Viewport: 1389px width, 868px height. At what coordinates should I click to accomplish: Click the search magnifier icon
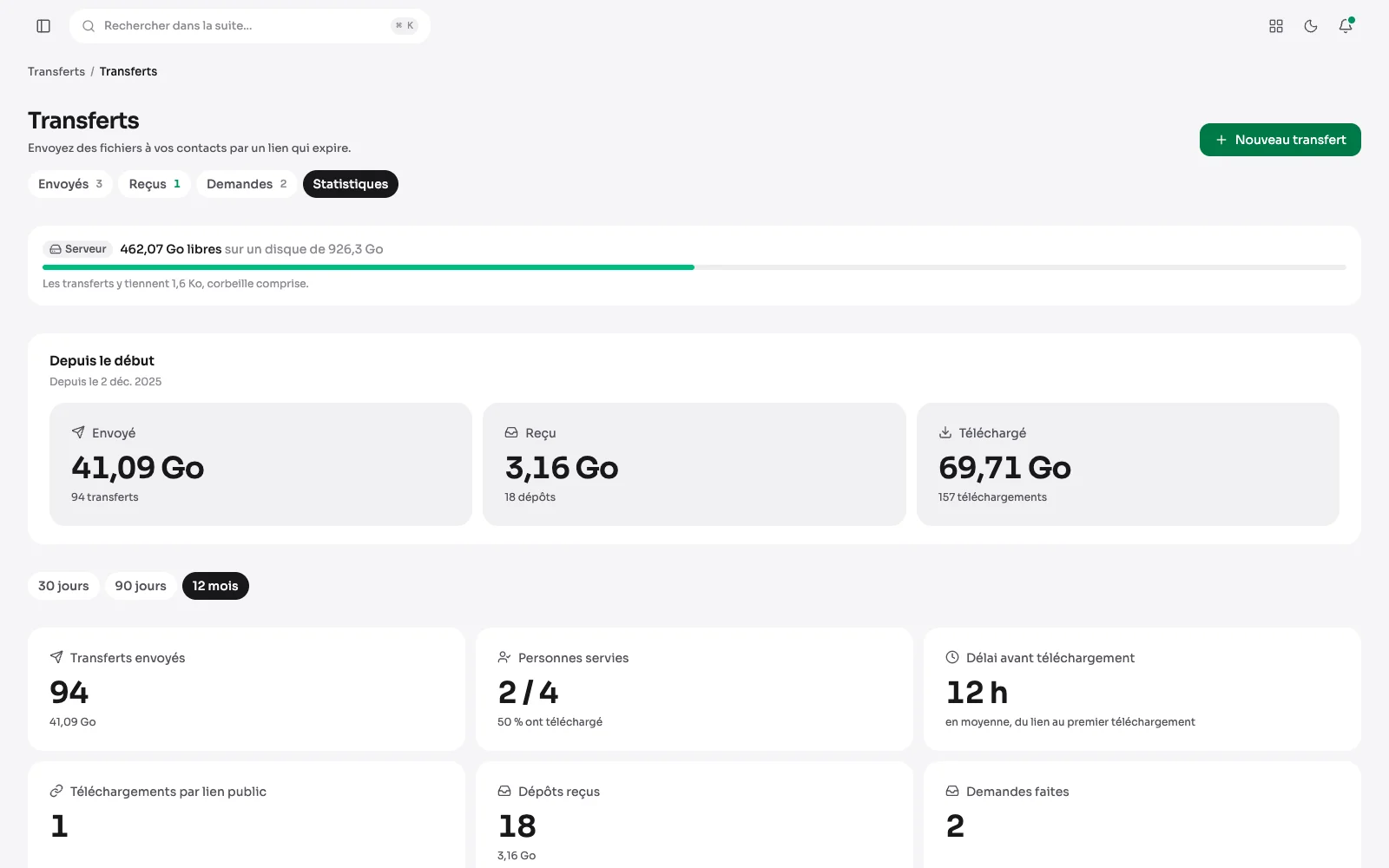(x=89, y=26)
